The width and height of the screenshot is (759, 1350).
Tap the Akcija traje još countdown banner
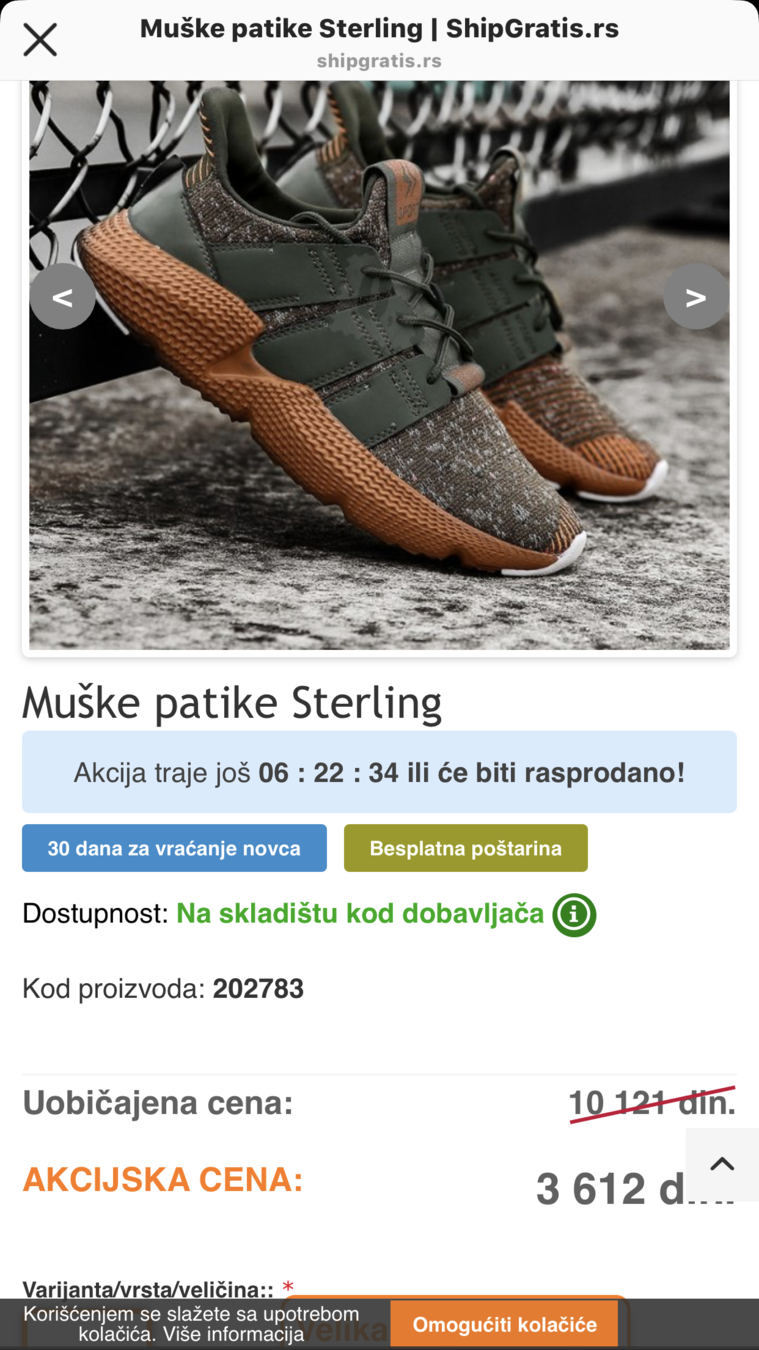pos(379,772)
